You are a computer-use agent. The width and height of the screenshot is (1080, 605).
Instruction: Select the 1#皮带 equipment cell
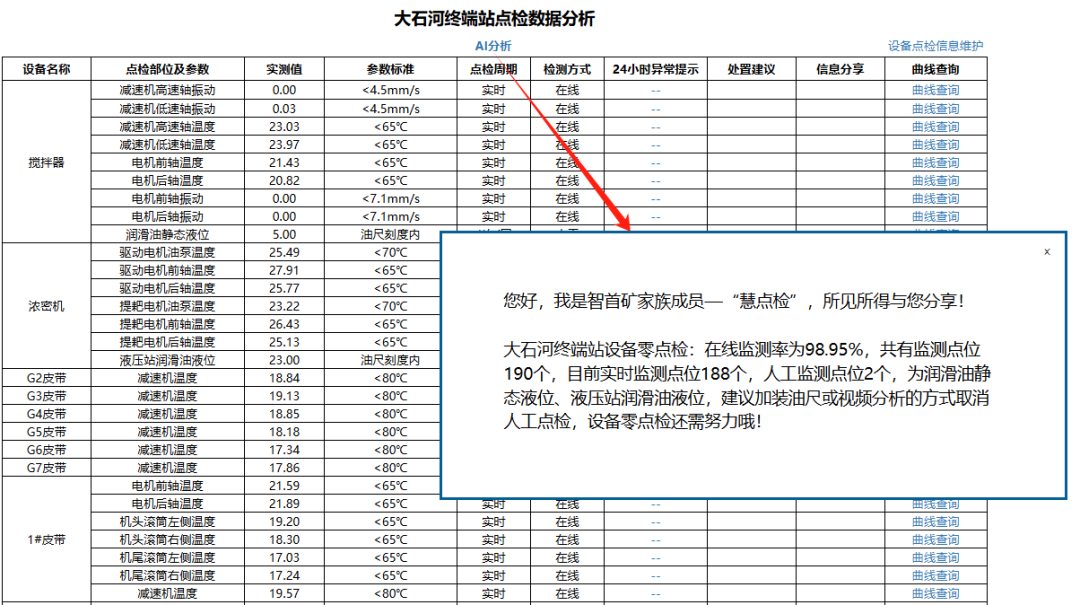coord(46,540)
